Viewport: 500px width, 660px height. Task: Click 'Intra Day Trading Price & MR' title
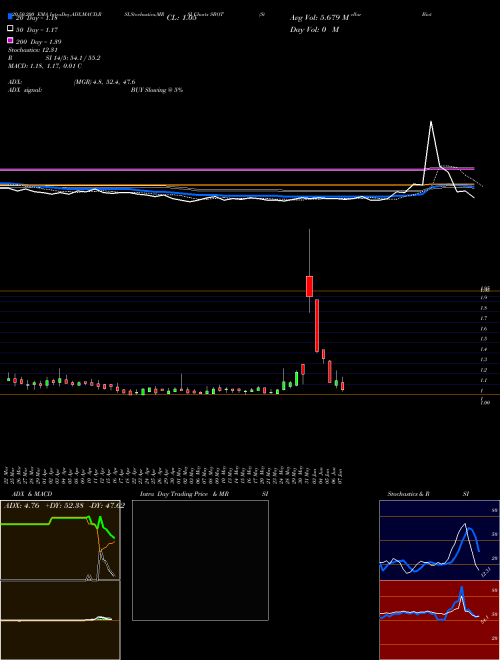[184, 494]
